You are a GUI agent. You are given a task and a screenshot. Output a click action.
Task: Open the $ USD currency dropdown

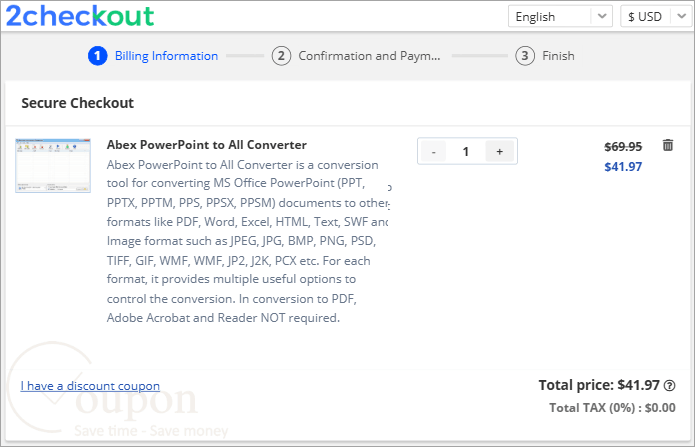(x=657, y=16)
